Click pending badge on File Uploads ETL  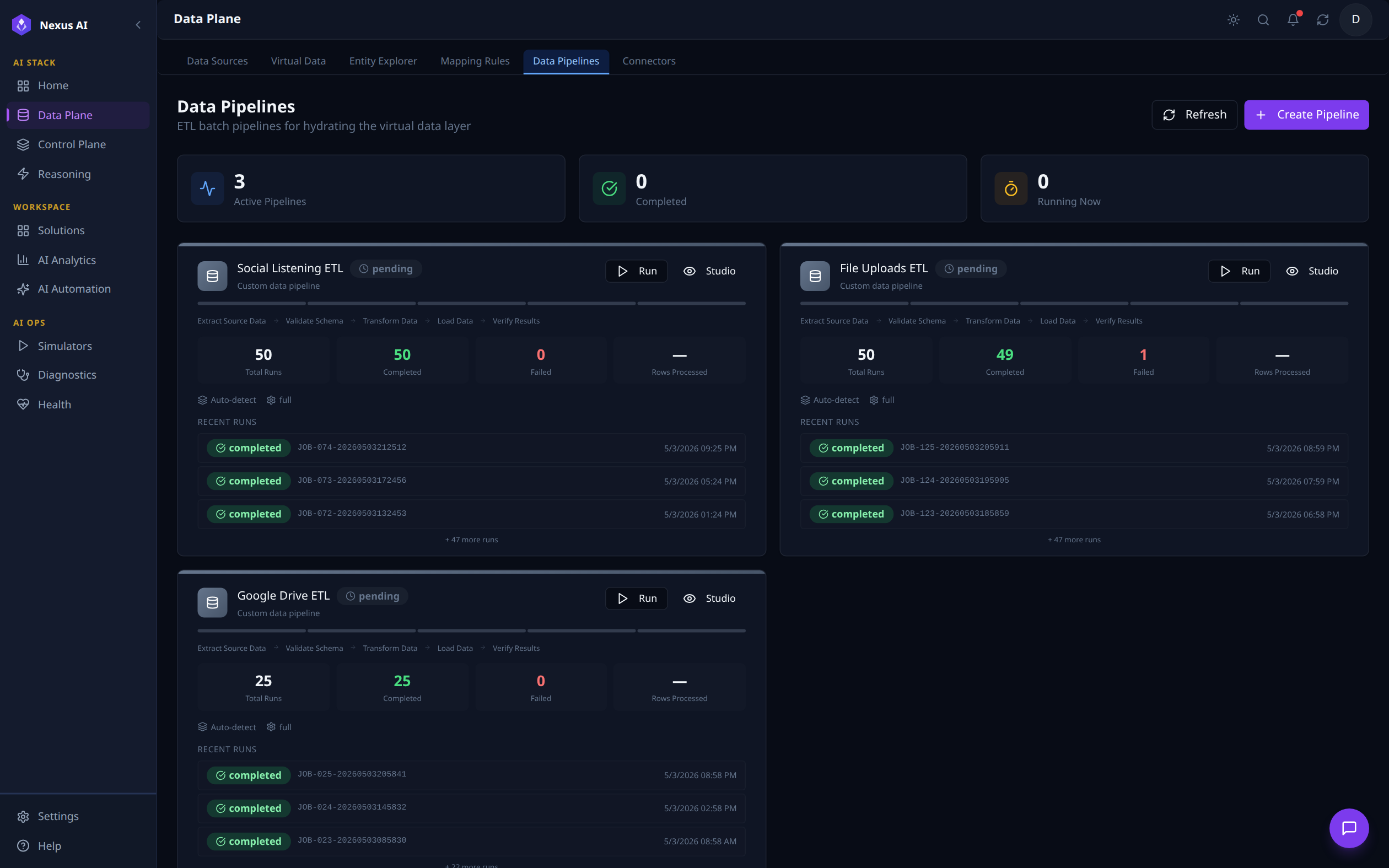(x=971, y=269)
